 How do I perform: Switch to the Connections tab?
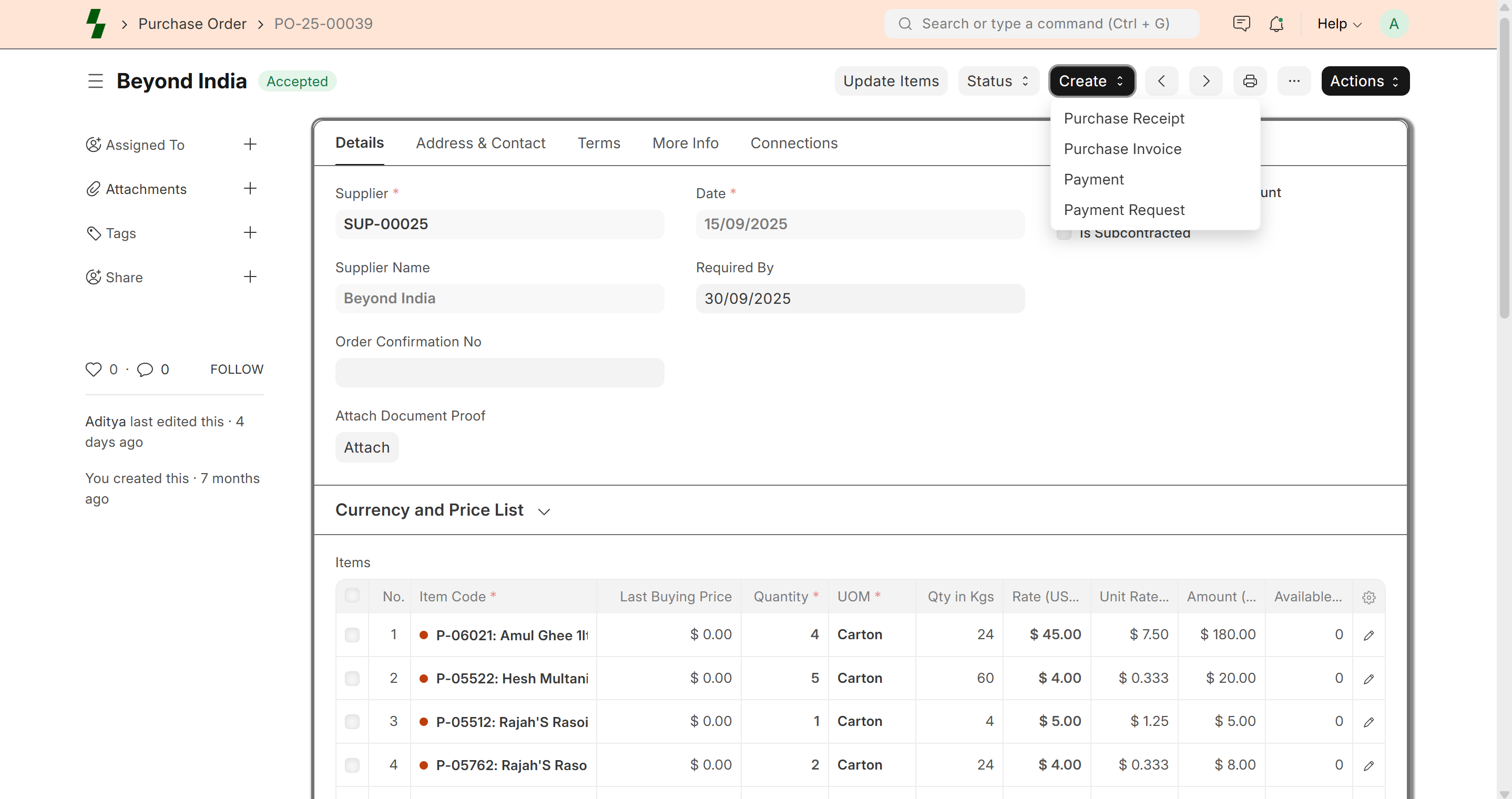click(x=793, y=144)
